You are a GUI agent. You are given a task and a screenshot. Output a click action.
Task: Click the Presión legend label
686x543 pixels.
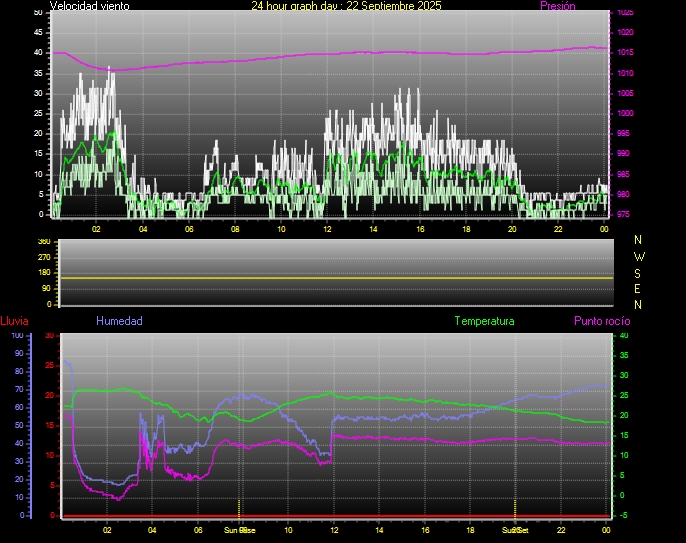(x=557, y=6)
